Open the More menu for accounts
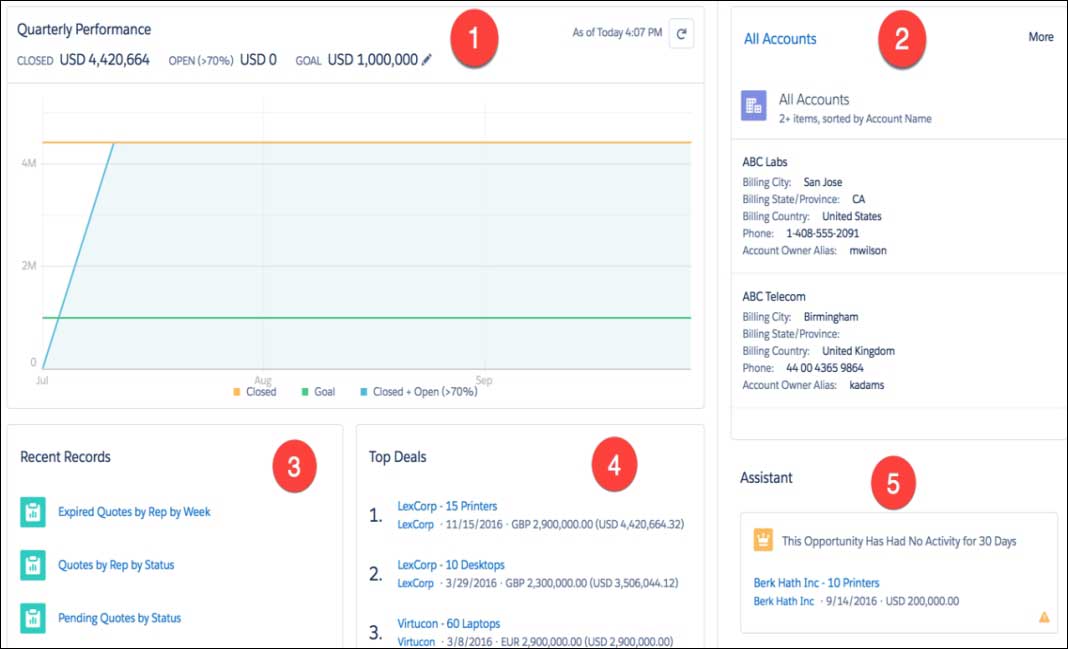Viewport: 1068px width, 649px height. [1040, 37]
